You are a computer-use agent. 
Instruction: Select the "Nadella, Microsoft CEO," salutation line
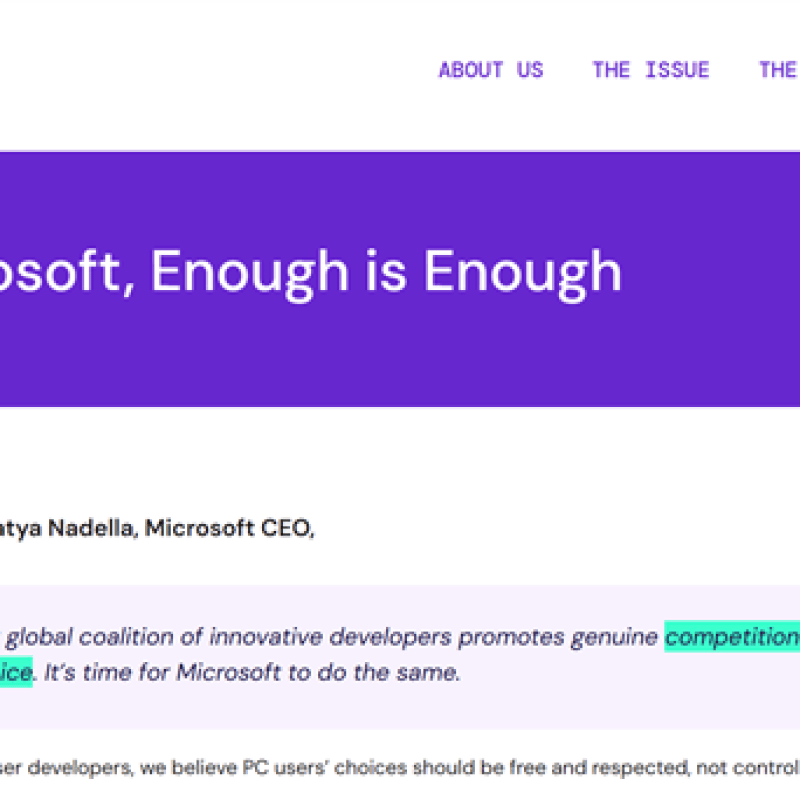point(181,528)
